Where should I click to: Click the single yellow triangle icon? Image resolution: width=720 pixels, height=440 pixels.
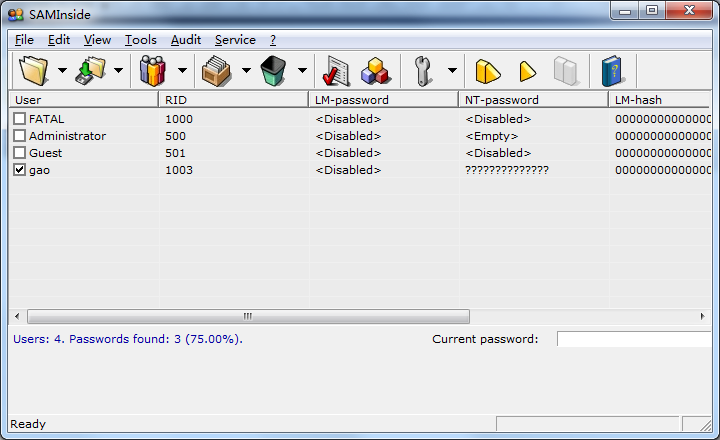pos(528,71)
